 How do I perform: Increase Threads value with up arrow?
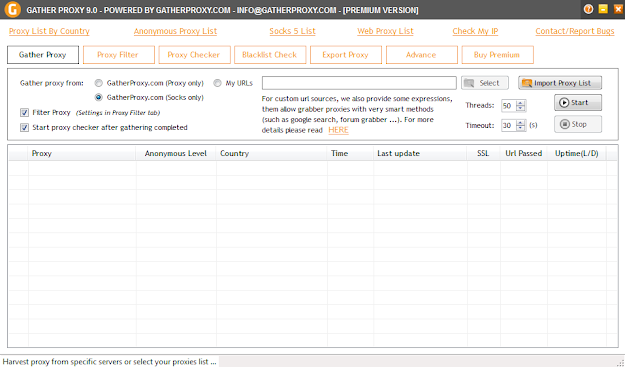(x=521, y=103)
